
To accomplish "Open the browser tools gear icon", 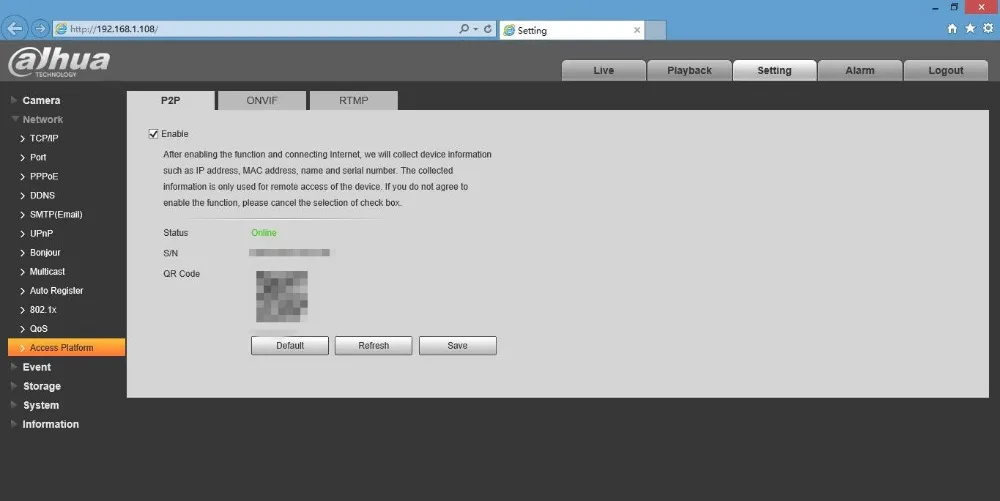I will [988, 29].
